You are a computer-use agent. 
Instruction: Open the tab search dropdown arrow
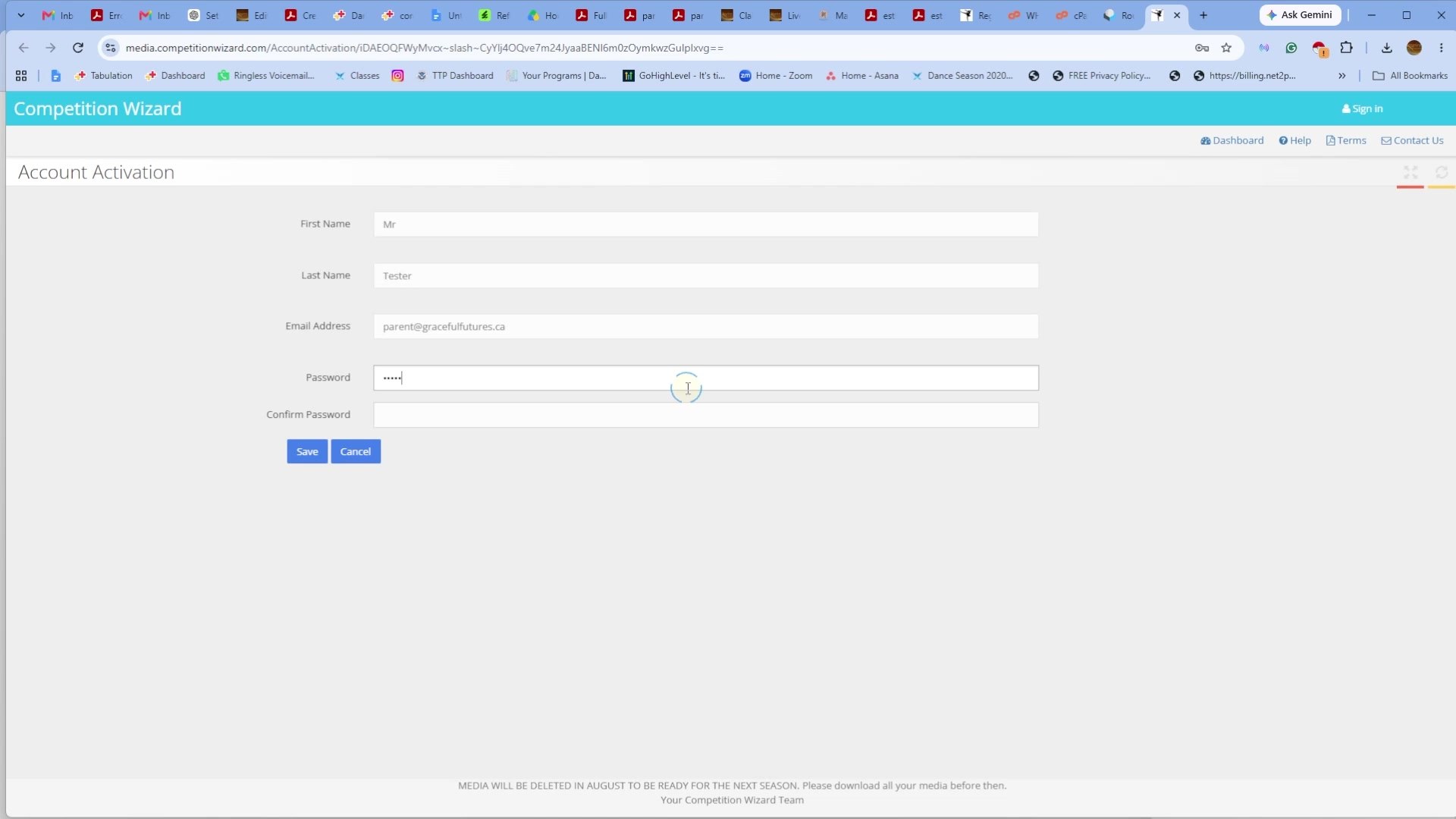(x=21, y=15)
